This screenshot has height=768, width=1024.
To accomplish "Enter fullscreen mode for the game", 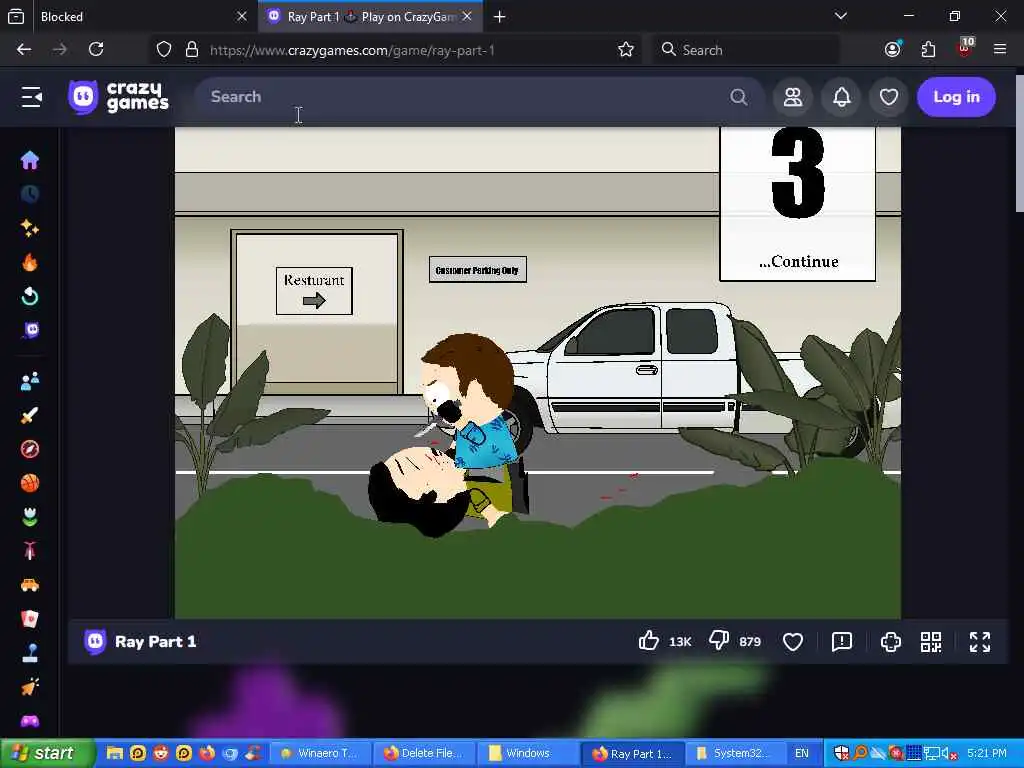I will pyautogui.click(x=980, y=642).
